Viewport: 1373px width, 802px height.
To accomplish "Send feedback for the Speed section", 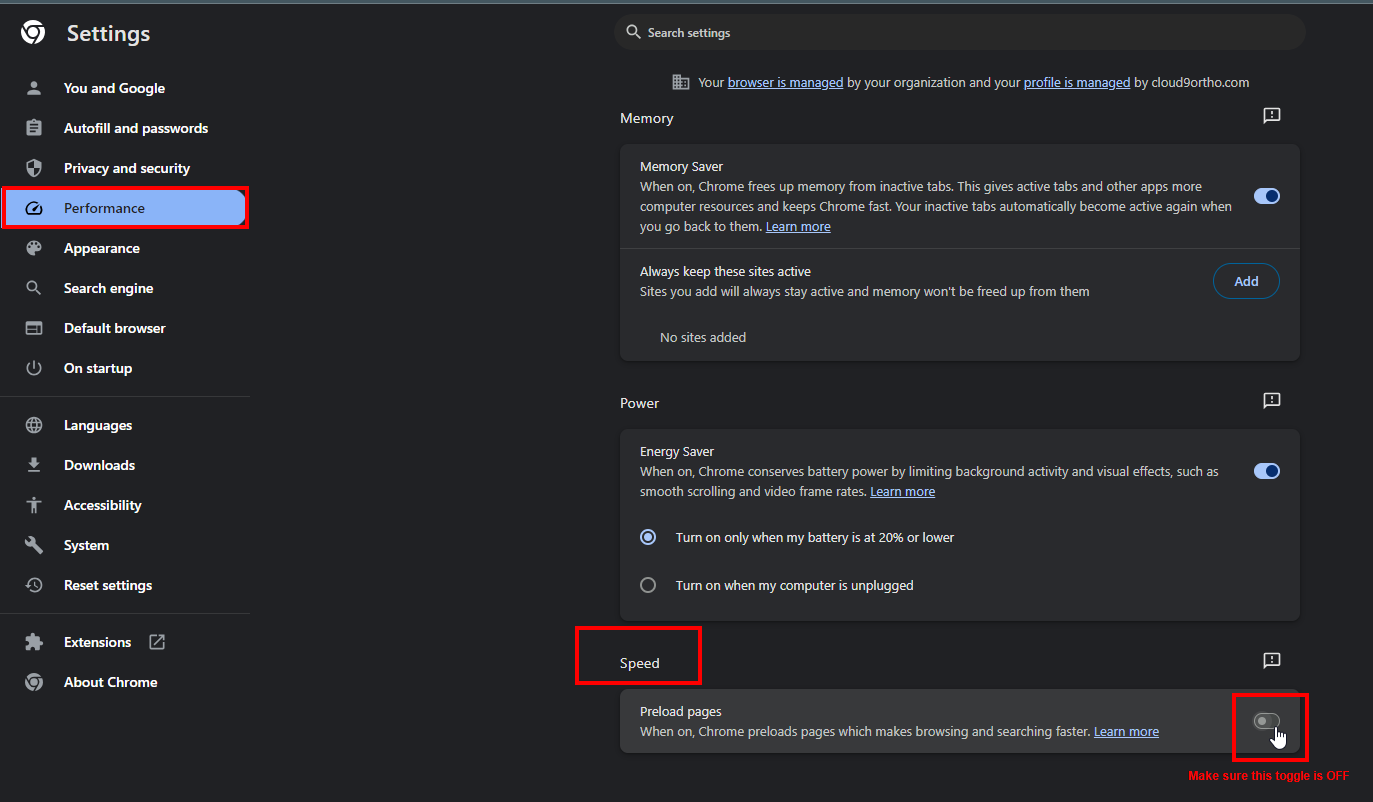I will click(x=1272, y=661).
